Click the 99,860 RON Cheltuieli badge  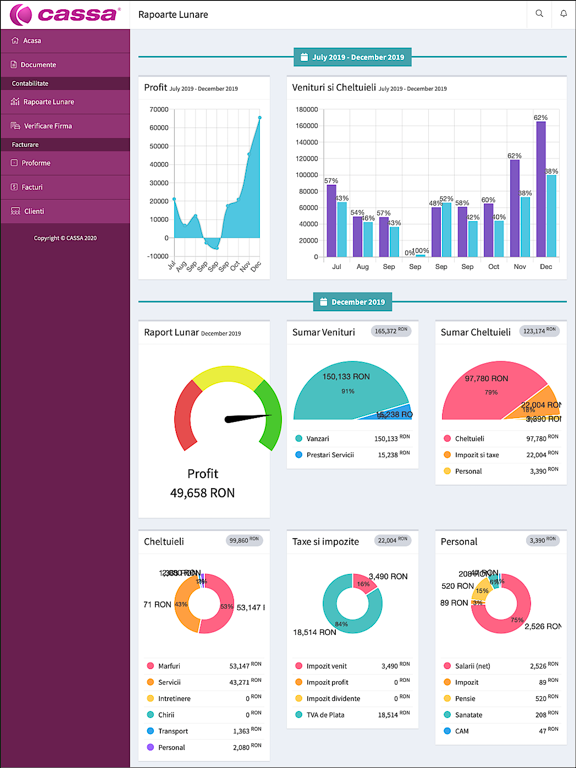tap(244, 540)
